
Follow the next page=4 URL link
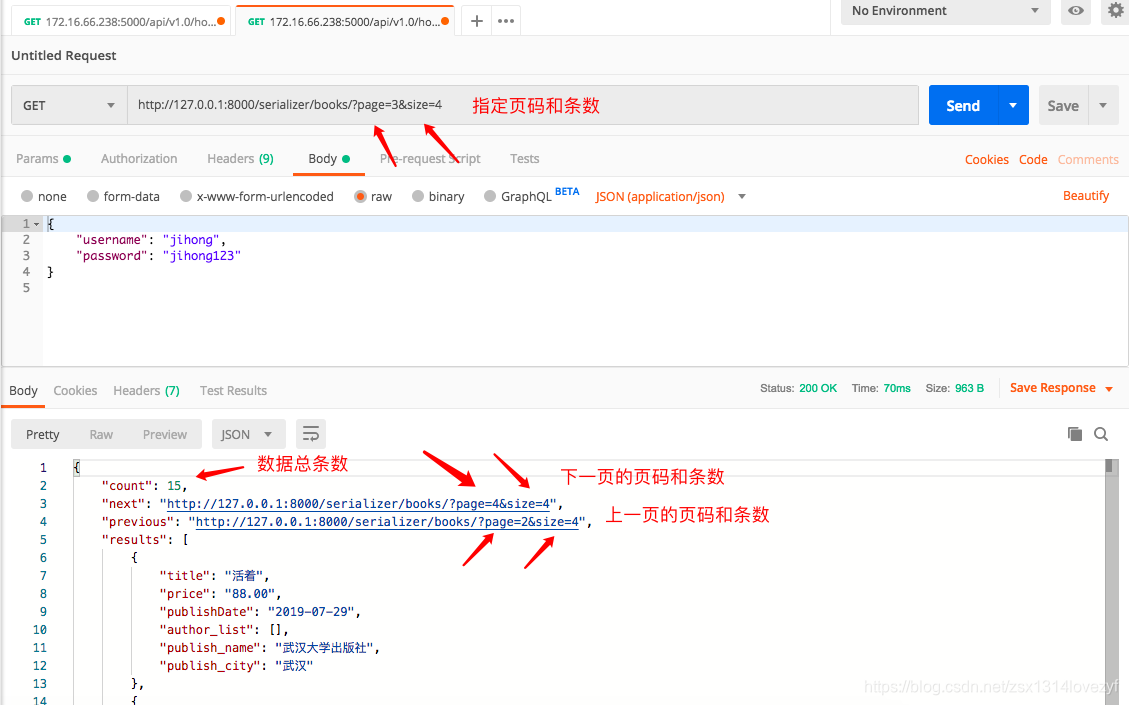coord(358,504)
